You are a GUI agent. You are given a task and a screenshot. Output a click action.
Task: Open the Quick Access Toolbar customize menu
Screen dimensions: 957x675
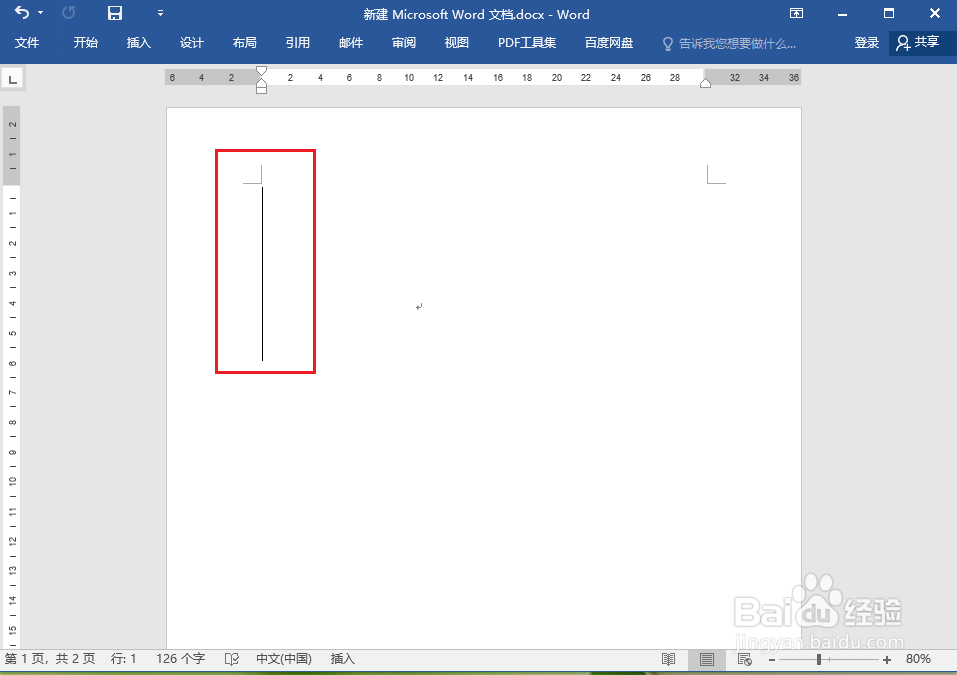point(160,14)
